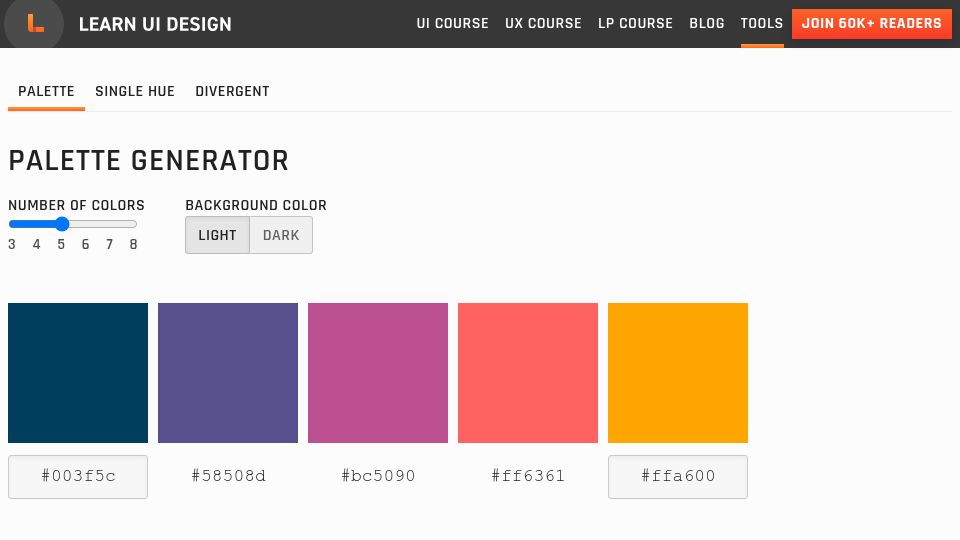960x540 pixels.
Task: Click the slider tick label 6
Action: click(x=85, y=244)
